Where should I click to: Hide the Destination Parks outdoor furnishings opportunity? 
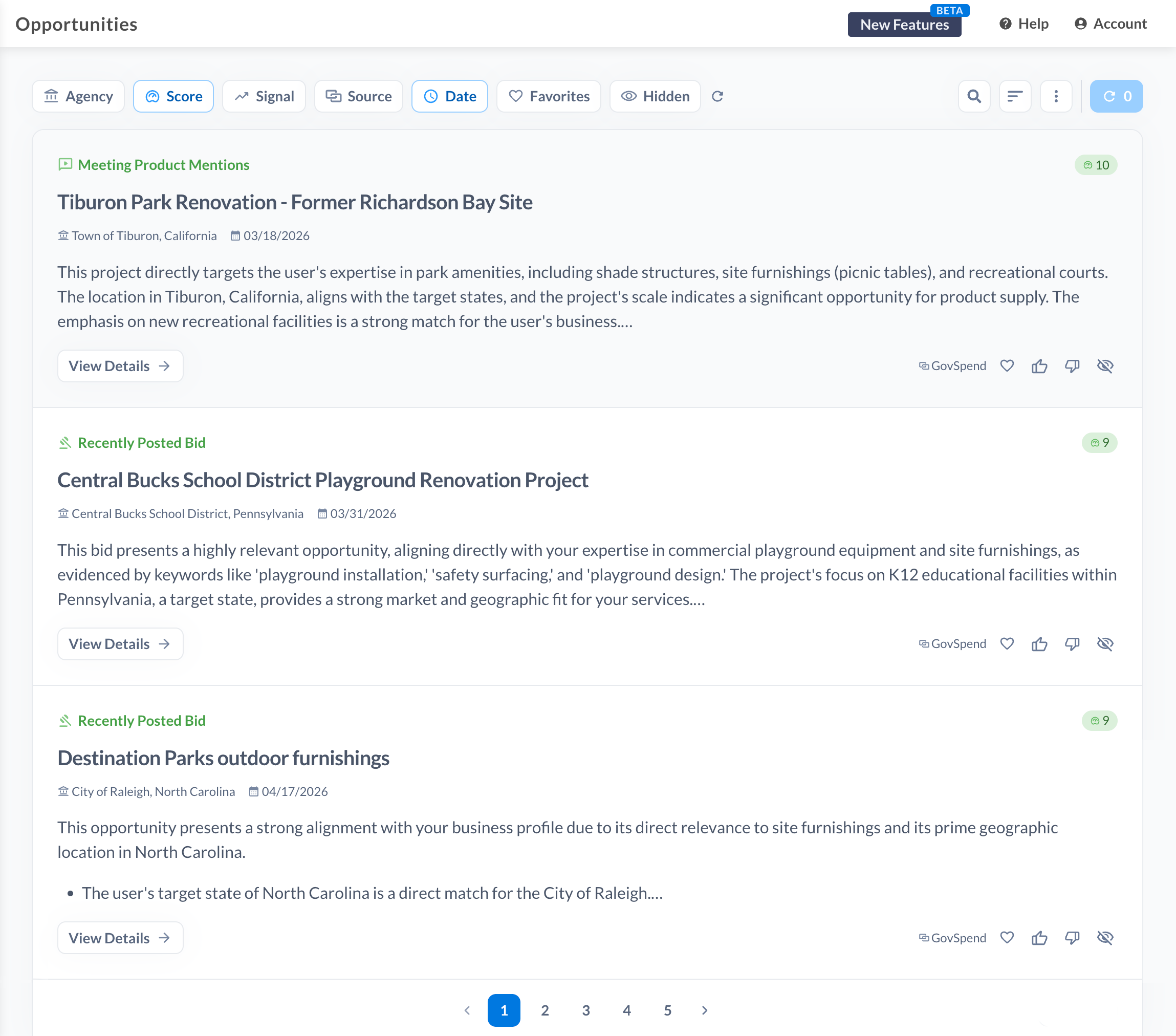pyautogui.click(x=1105, y=938)
